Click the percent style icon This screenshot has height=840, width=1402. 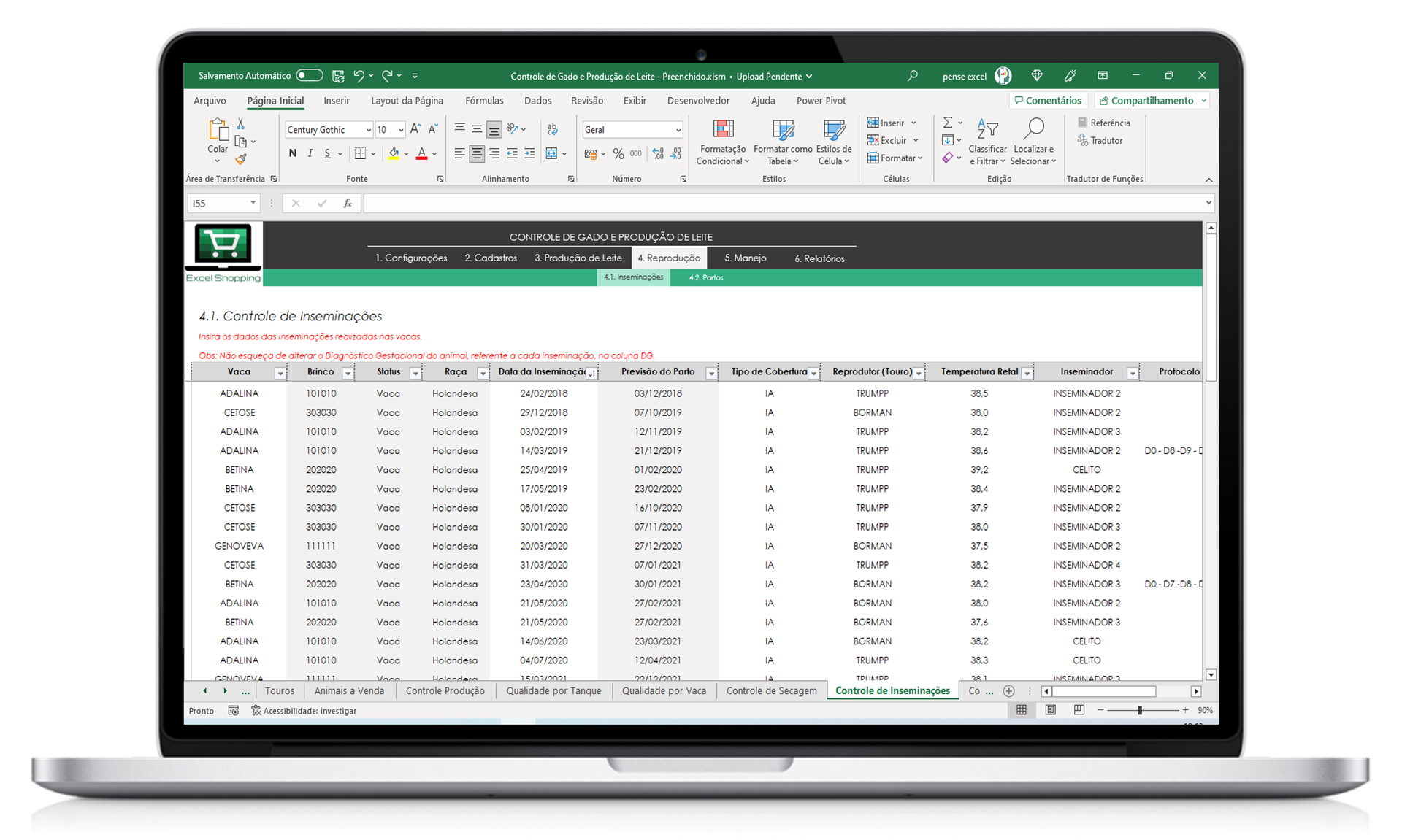618,154
